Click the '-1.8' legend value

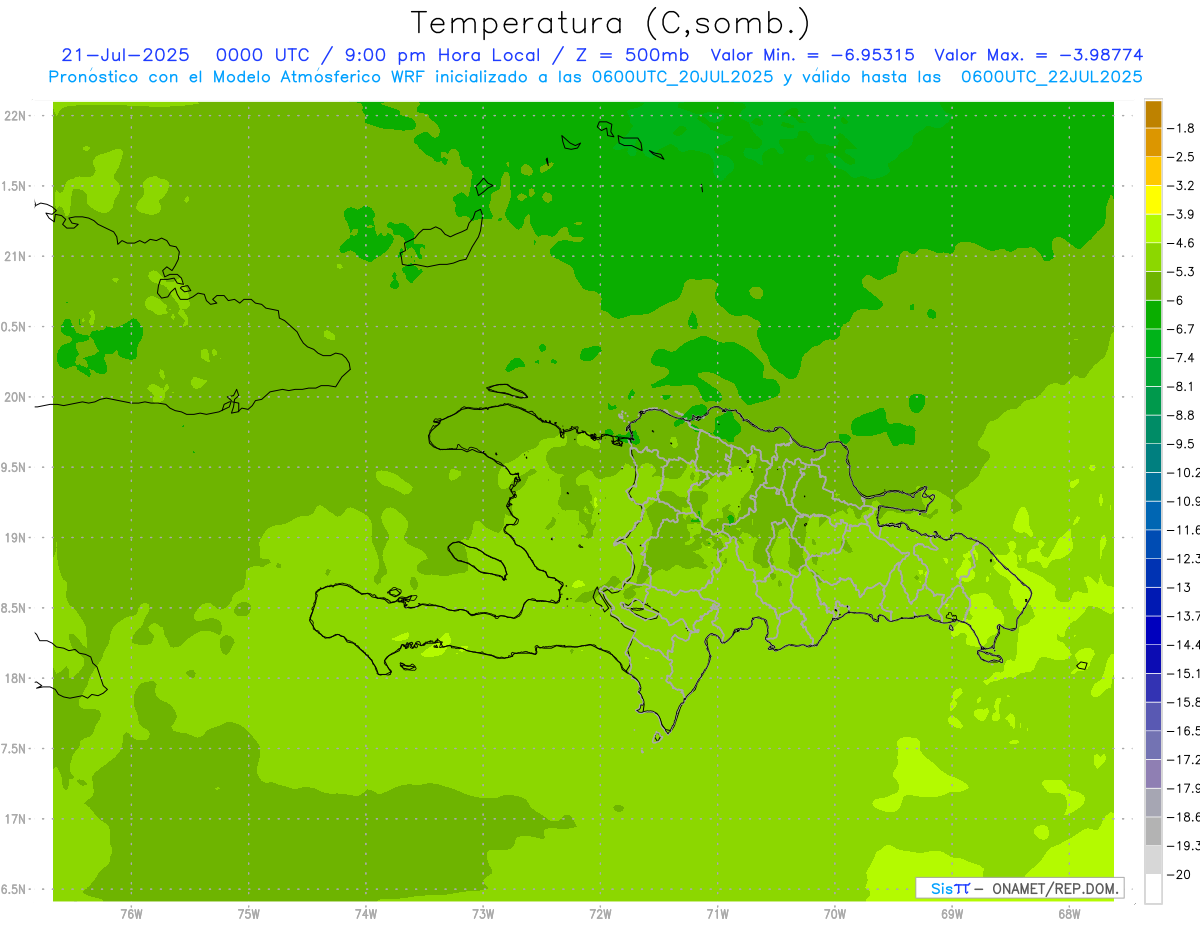[1182, 128]
